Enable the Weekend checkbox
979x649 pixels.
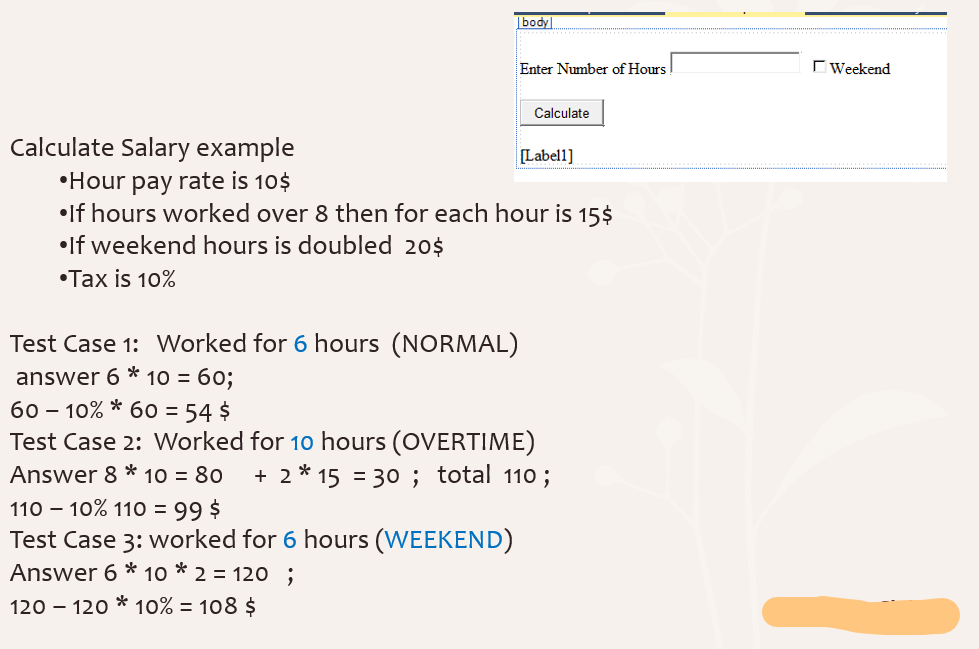[x=820, y=66]
